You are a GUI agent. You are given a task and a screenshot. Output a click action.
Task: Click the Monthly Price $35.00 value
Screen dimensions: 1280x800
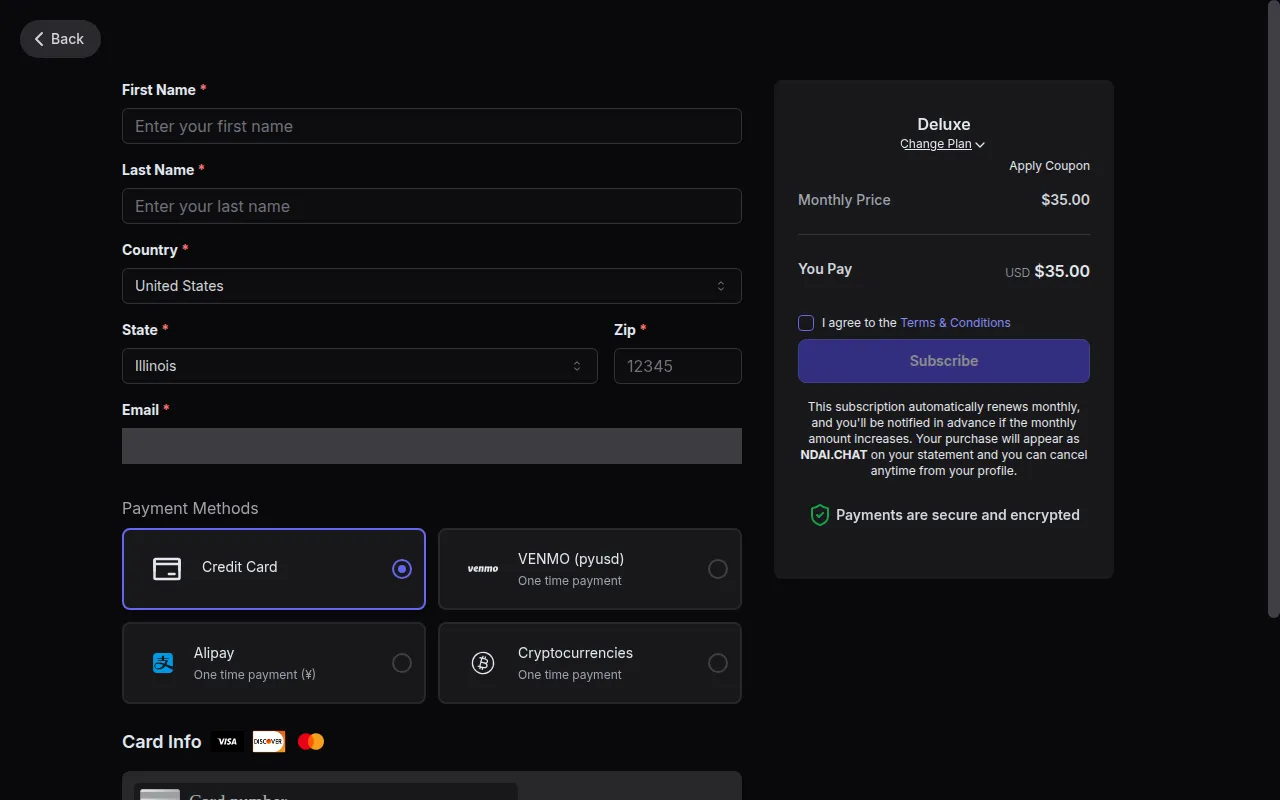coord(1065,200)
